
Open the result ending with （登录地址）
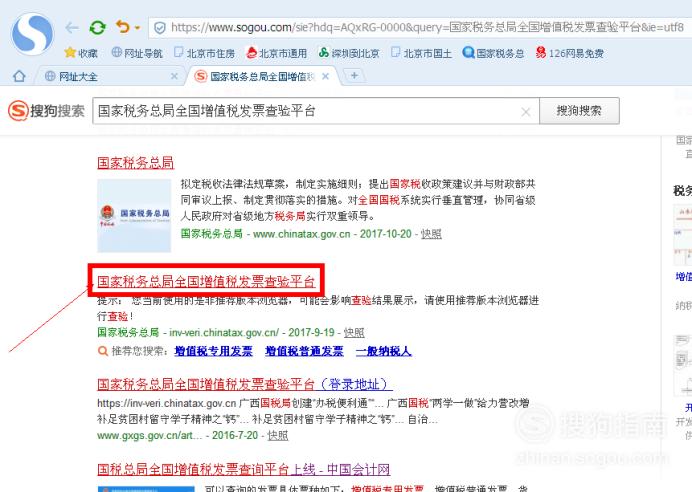click(x=245, y=384)
